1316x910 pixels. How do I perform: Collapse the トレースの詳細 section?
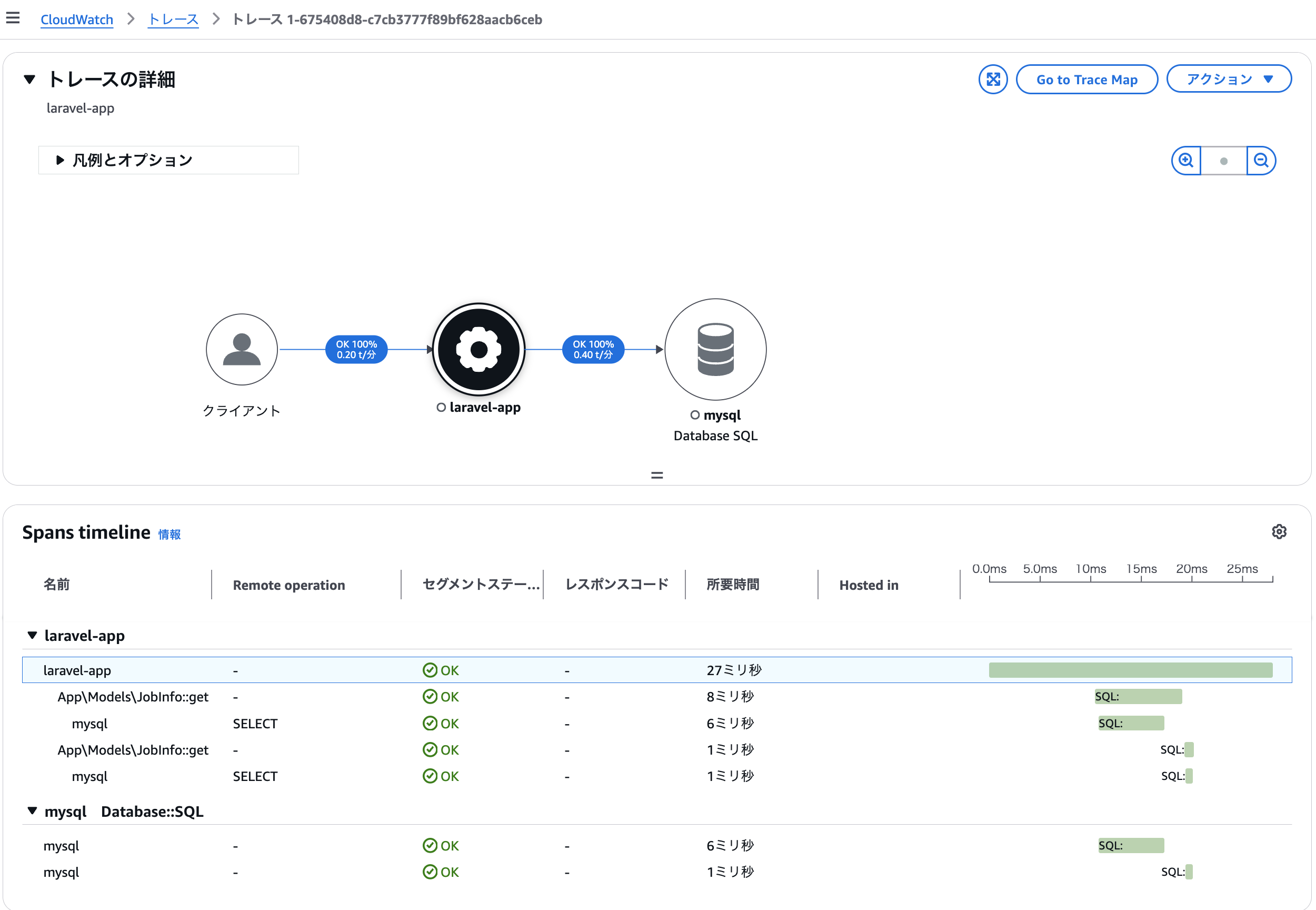(29, 79)
